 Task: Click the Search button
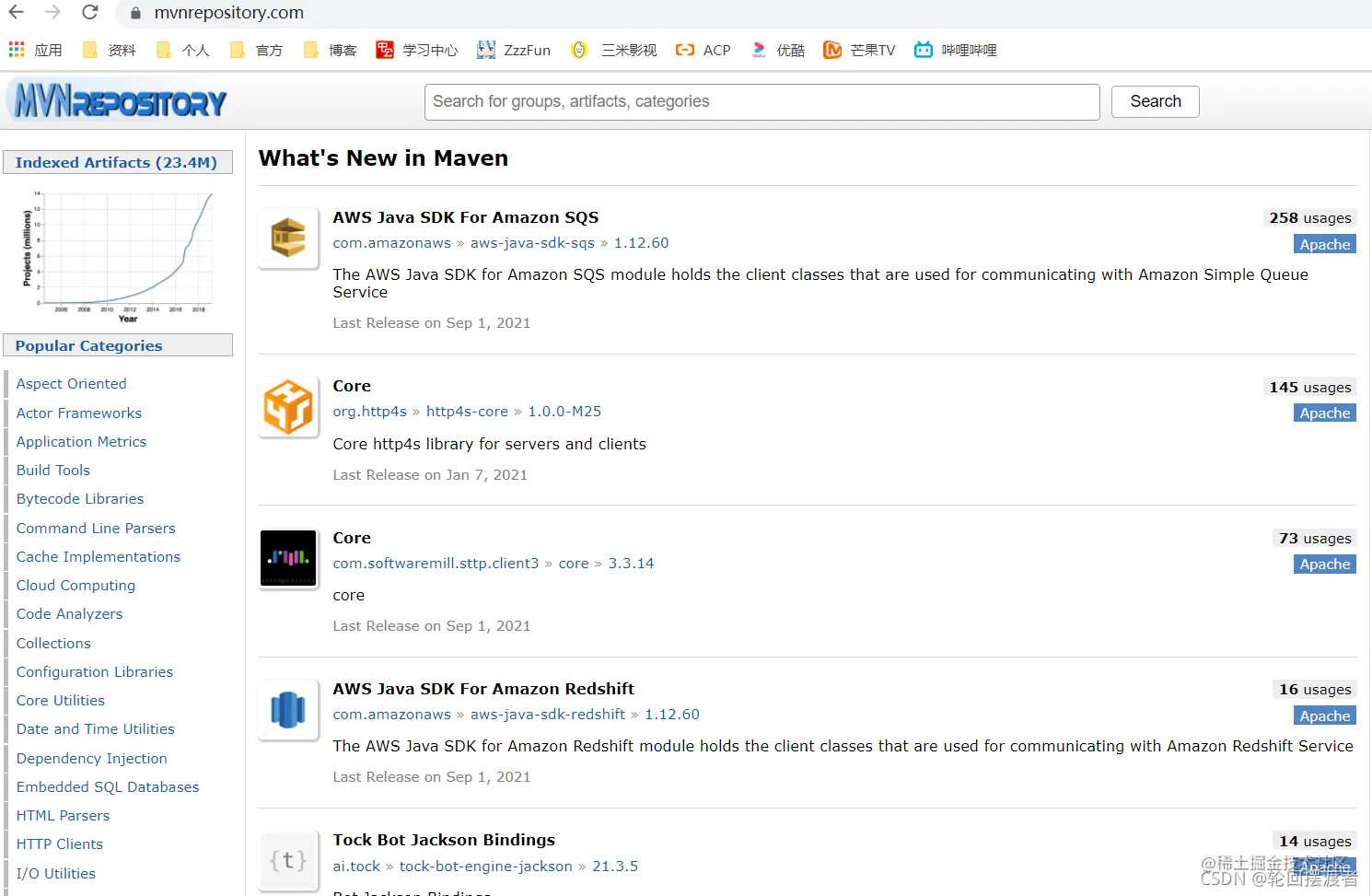pyautogui.click(x=1155, y=101)
